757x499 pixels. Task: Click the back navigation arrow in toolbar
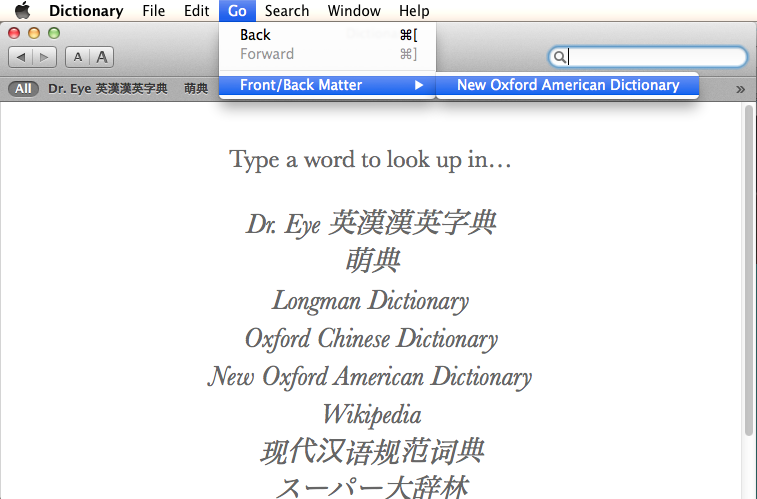tap(21, 57)
